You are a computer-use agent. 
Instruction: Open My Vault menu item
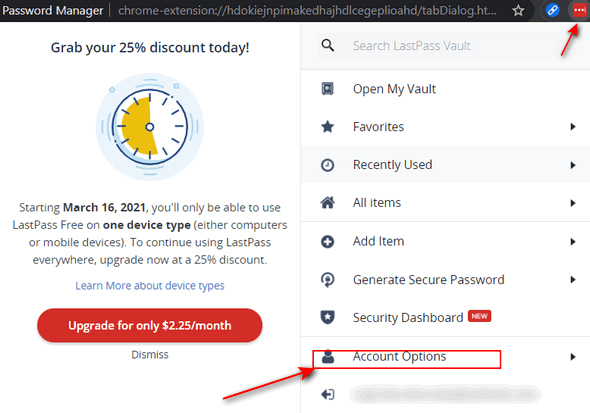[x=446, y=89]
